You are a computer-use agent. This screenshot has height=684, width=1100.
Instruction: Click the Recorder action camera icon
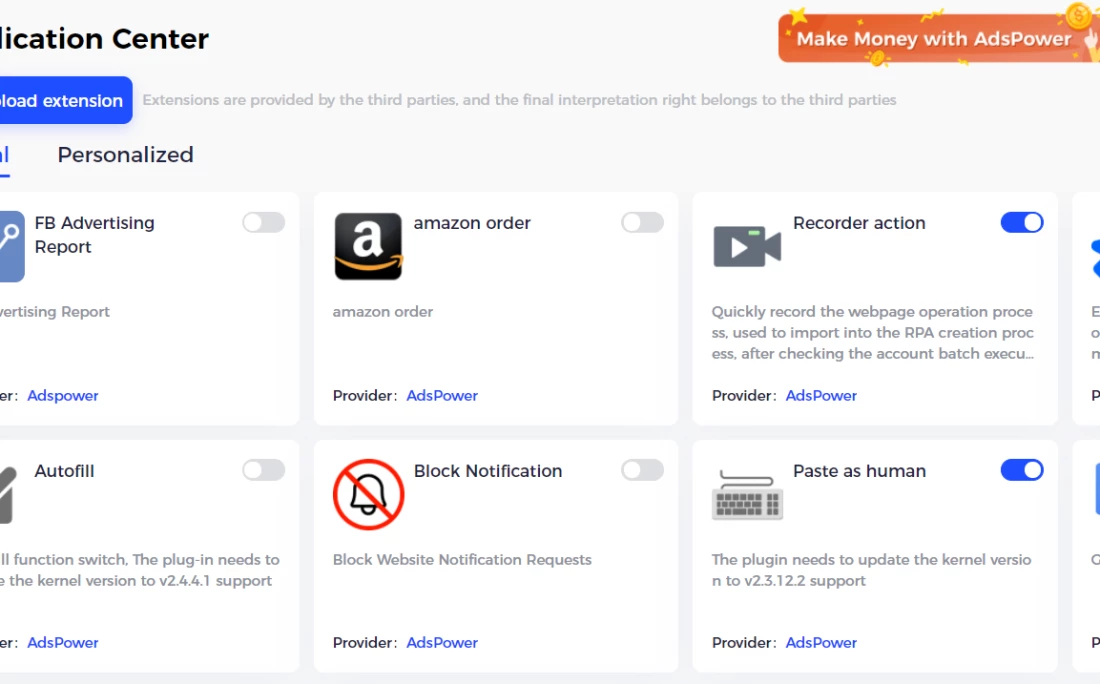coord(747,246)
